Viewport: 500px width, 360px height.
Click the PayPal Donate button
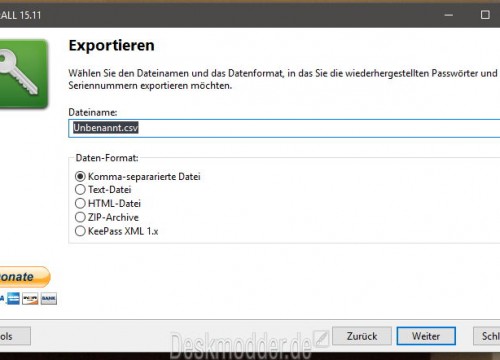[x=24, y=277]
